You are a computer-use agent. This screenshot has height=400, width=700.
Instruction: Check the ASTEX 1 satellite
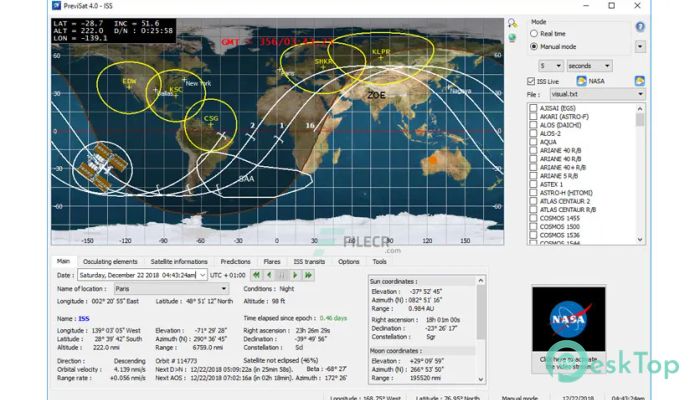[x=533, y=184]
